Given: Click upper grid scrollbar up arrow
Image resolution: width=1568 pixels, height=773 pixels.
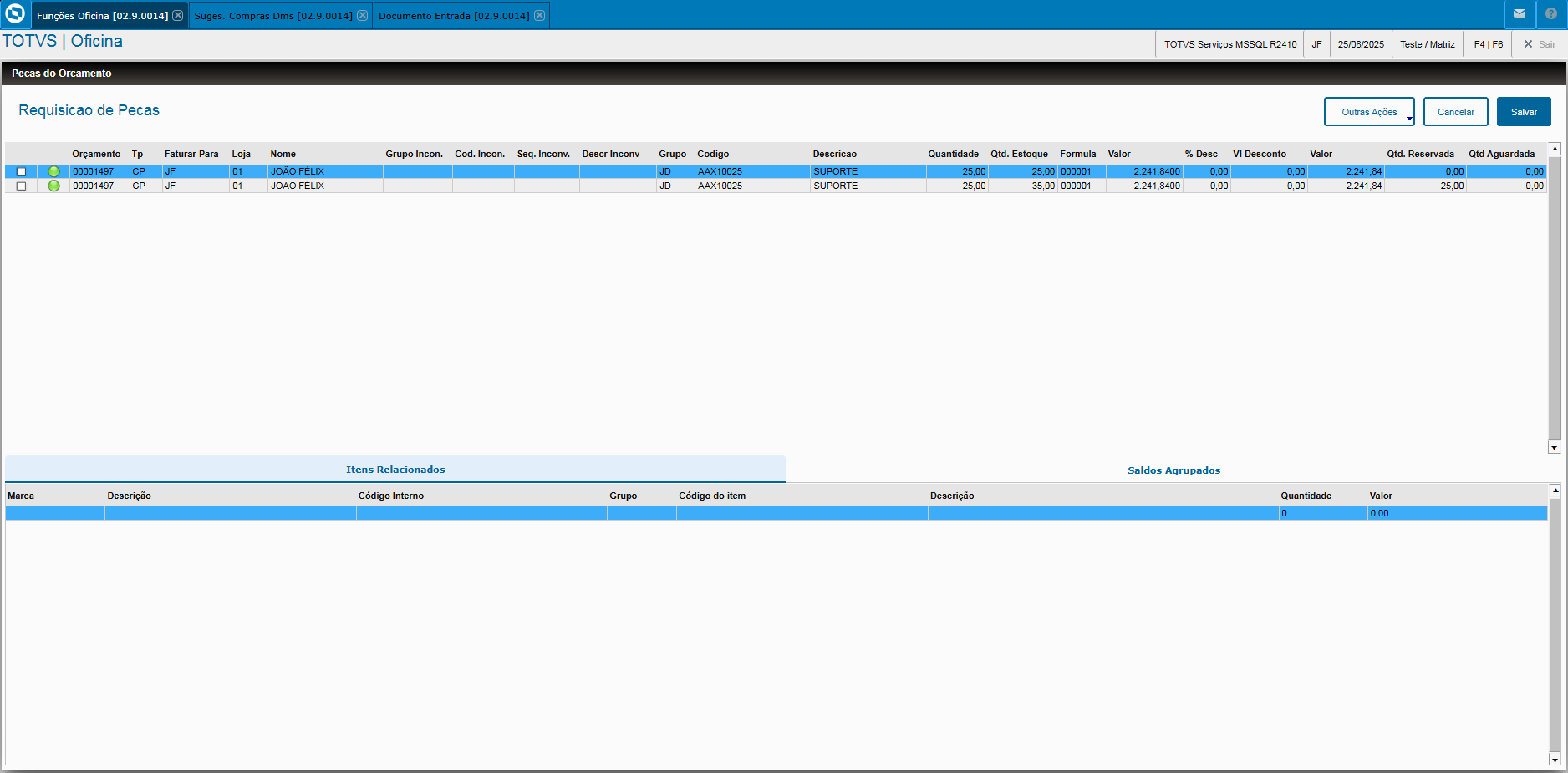Looking at the screenshot, I should pyautogui.click(x=1555, y=149).
